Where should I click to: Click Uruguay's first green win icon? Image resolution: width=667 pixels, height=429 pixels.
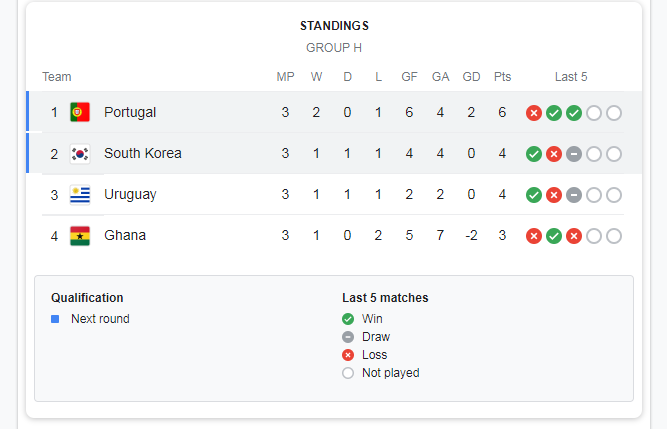[534, 195]
